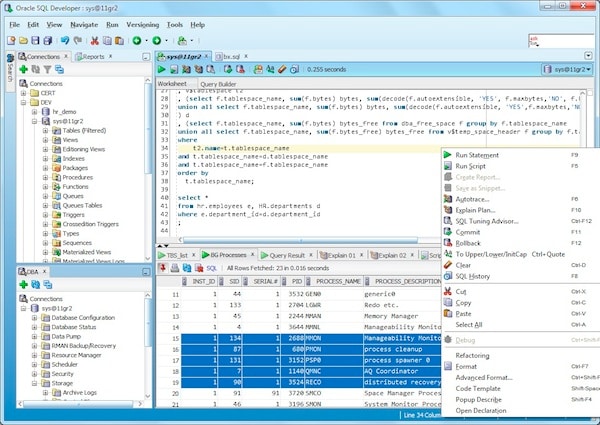600x425 pixels.
Task: Select Format in the context menu
Action: [x=466, y=367]
